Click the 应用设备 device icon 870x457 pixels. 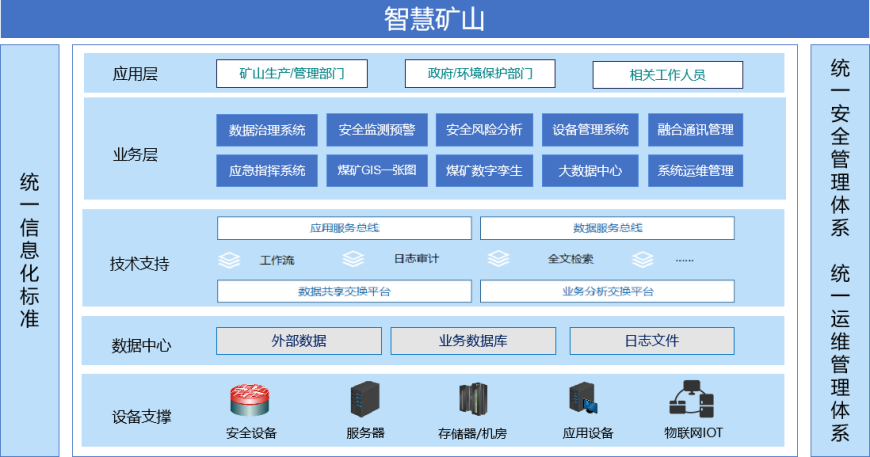(x=584, y=400)
